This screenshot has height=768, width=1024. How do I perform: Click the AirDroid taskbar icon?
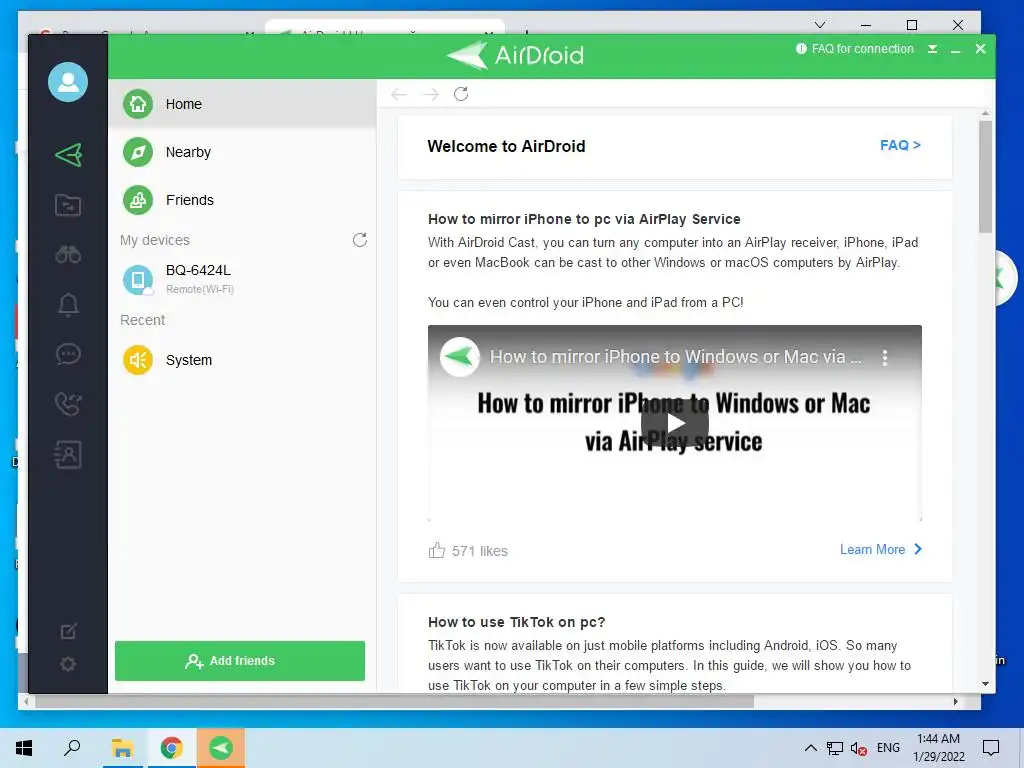(x=221, y=748)
